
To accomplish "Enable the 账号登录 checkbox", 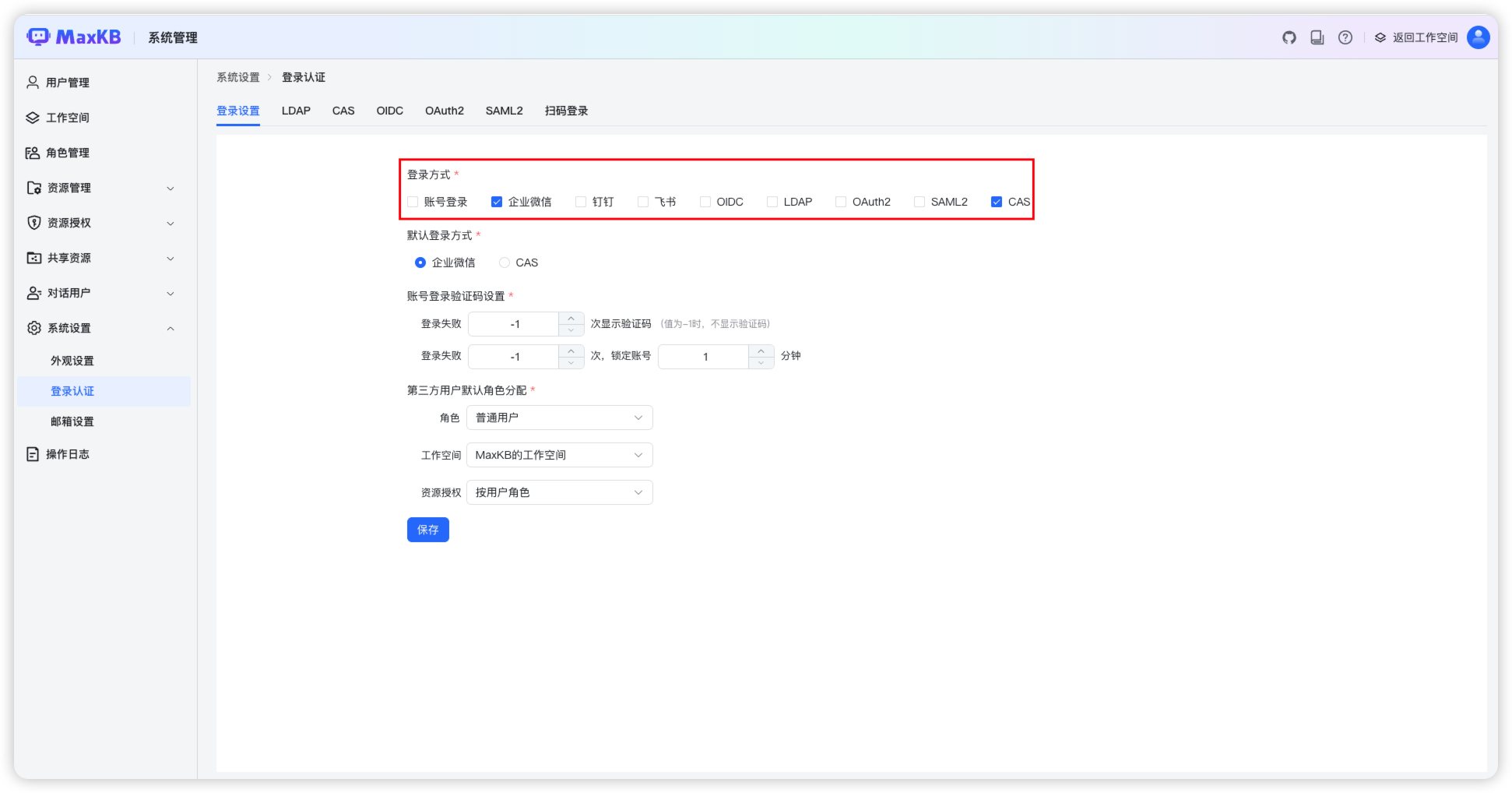I will (x=413, y=201).
